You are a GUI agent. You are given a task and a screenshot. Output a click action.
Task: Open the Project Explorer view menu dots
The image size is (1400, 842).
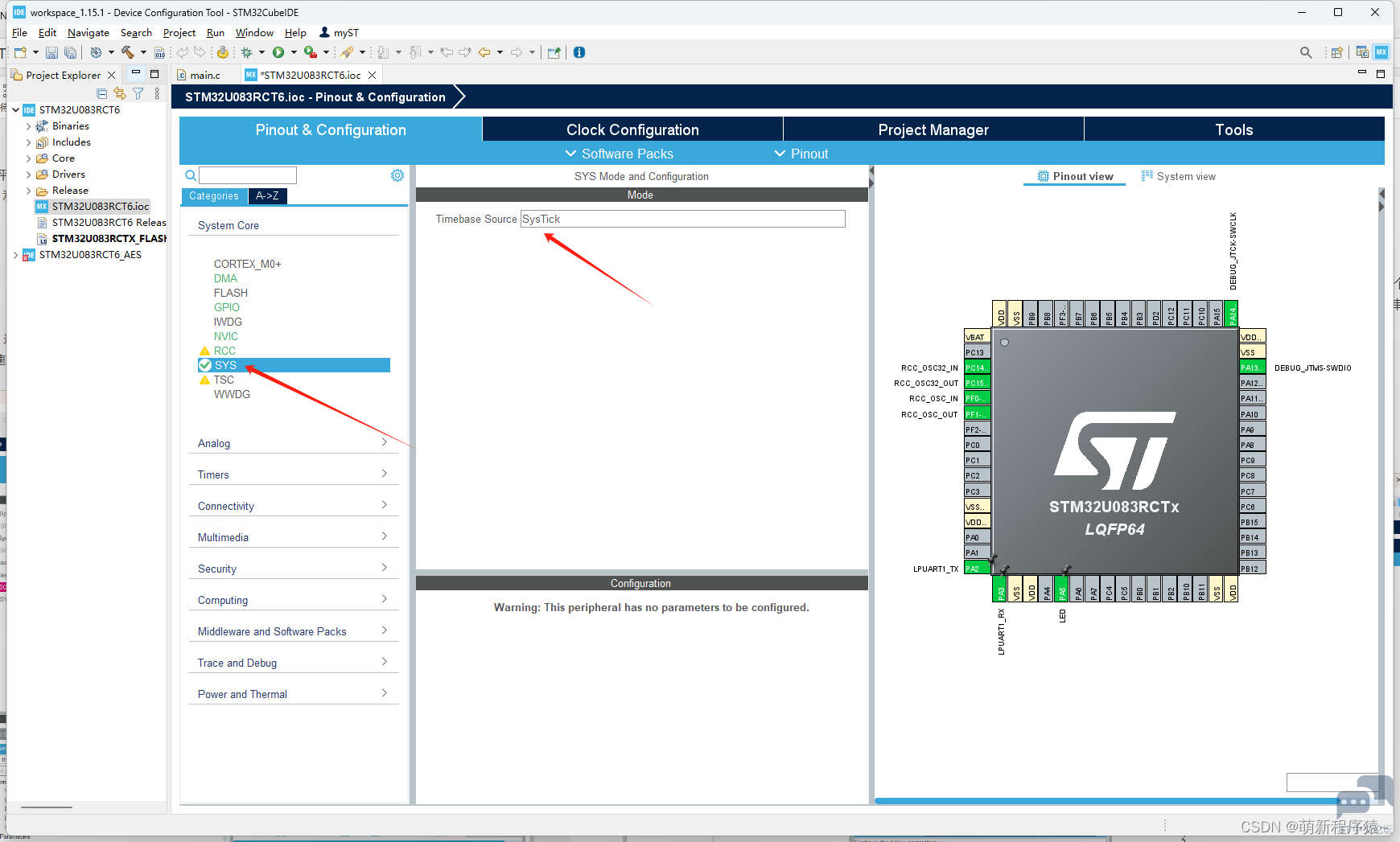click(x=157, y=94)
